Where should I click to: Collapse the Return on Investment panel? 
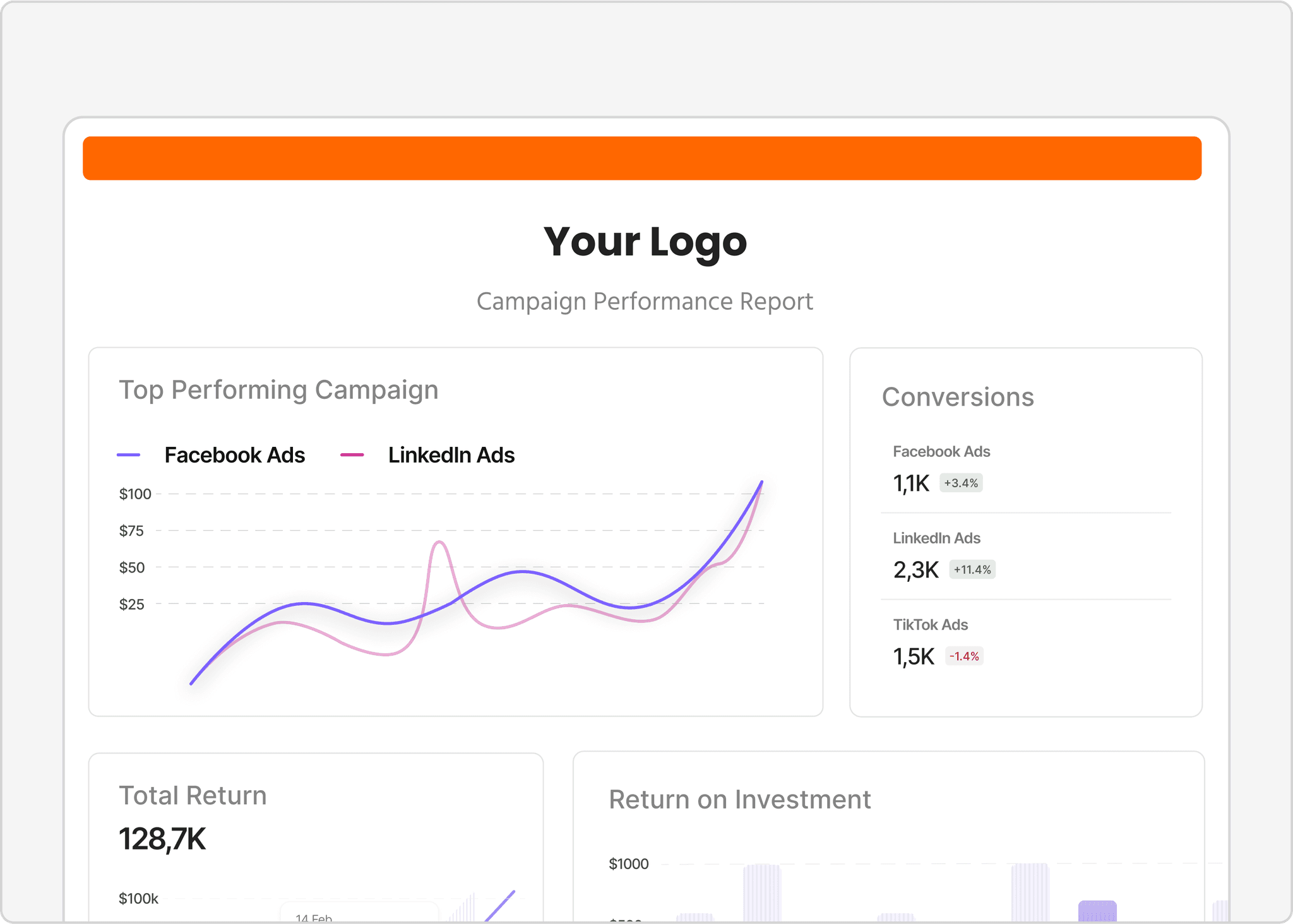[739, 799]
